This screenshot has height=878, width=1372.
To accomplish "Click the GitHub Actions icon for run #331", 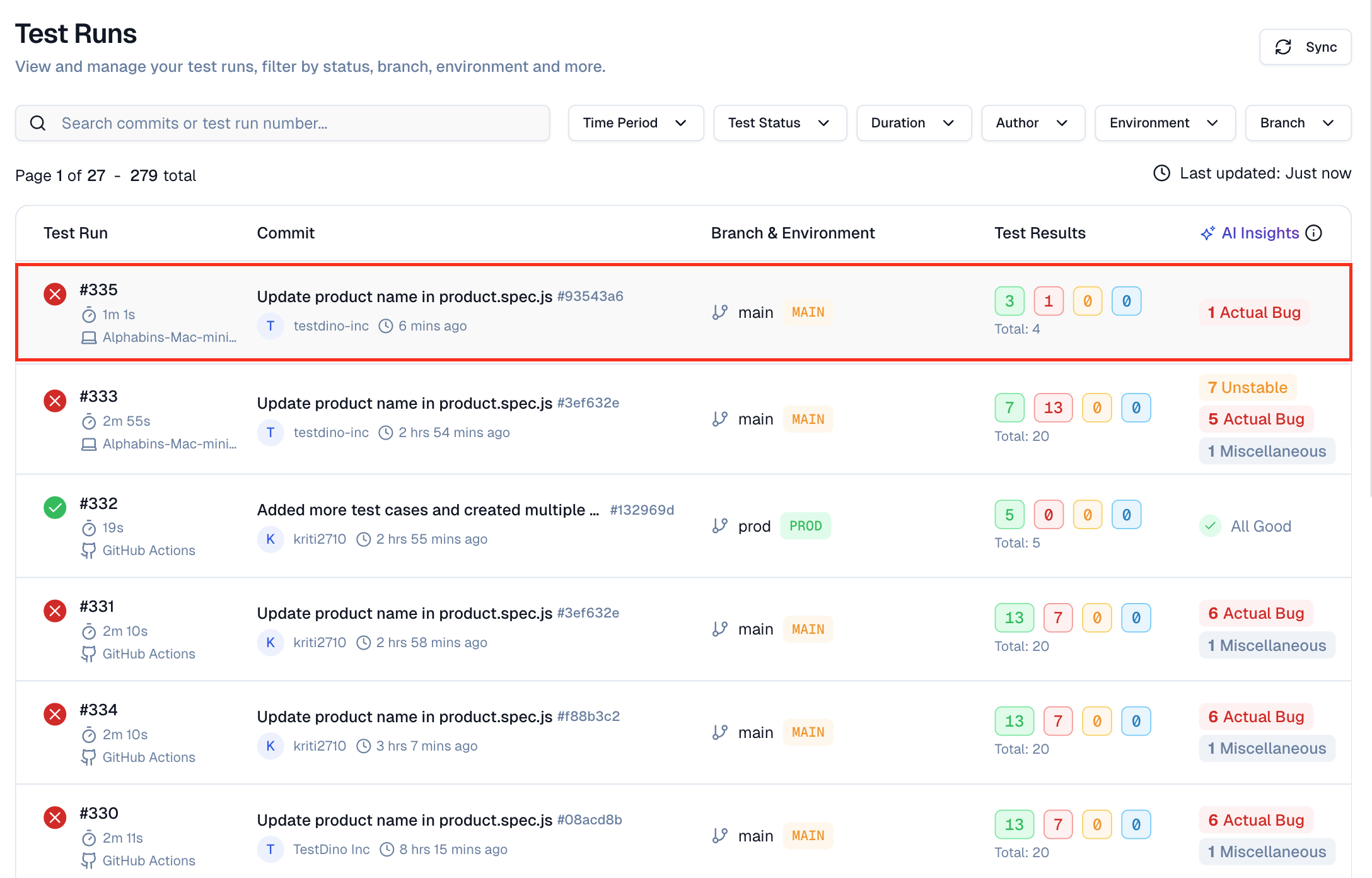I will (x=89, y=654).
